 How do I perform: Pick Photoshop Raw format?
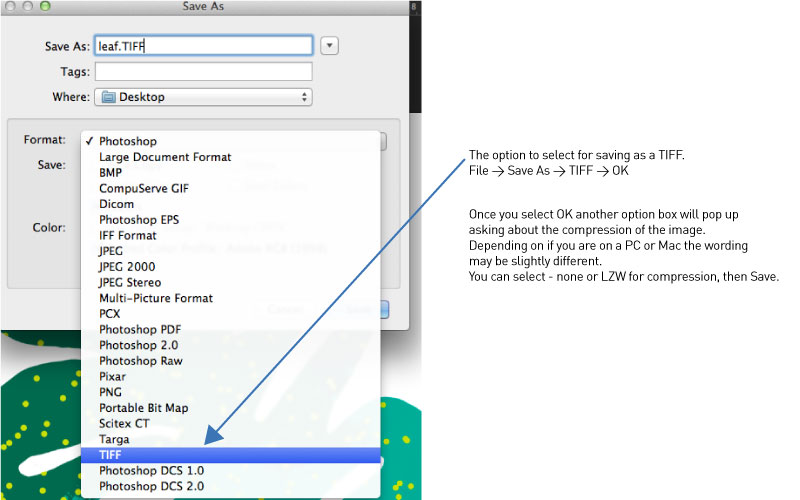coord(231,361)
